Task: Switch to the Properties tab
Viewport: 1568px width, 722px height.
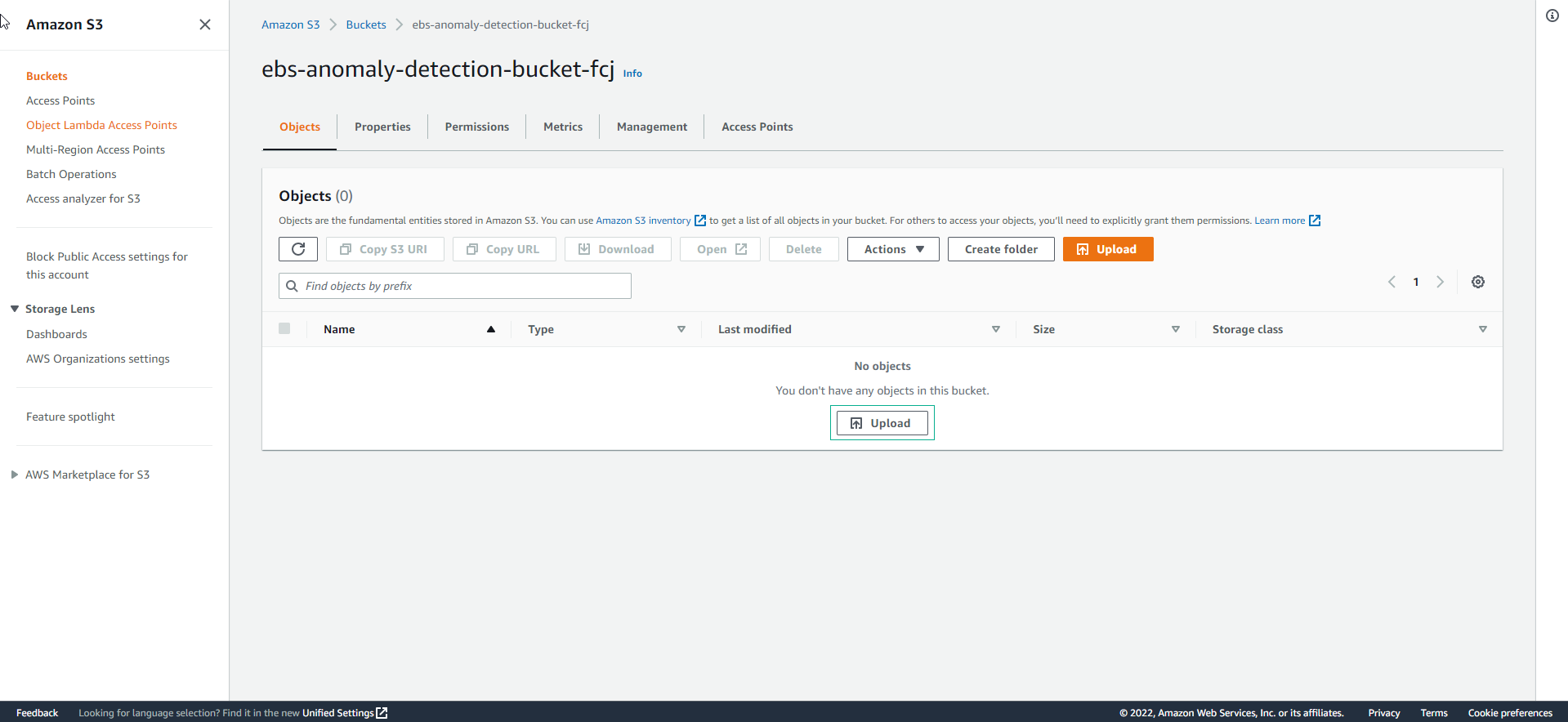Action: (382, 127)
